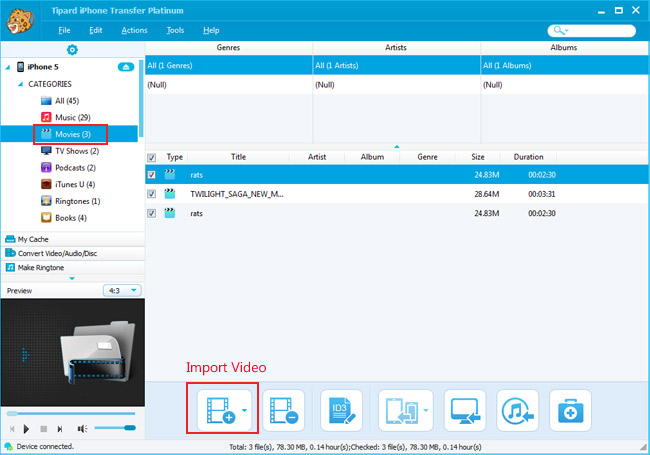Select All (1 Artists) filter row
The height and width of the screenshot is (455, 650).
[397, 65]
